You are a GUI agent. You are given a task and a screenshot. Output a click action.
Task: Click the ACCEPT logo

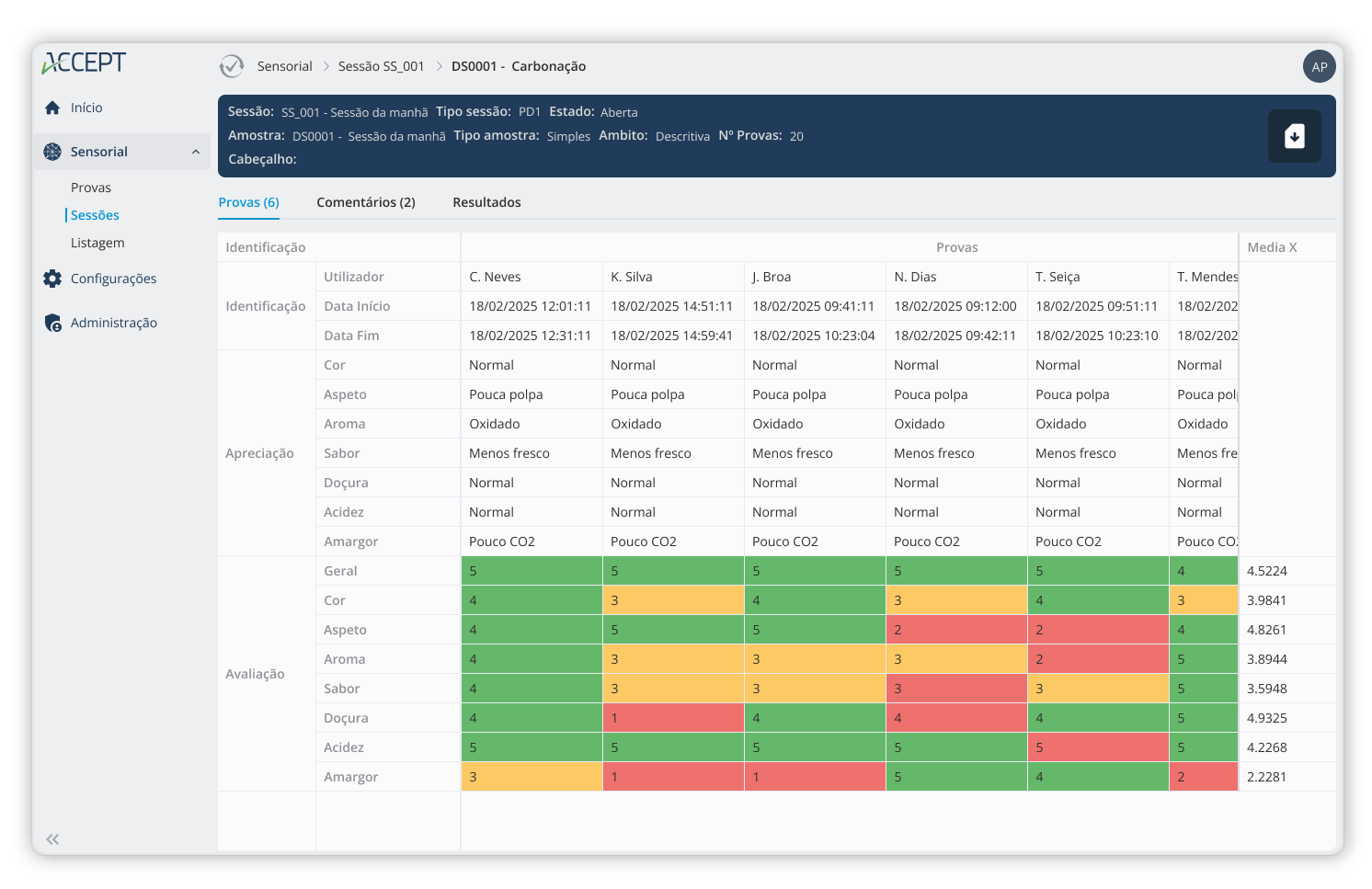click(x=84, y=63)
